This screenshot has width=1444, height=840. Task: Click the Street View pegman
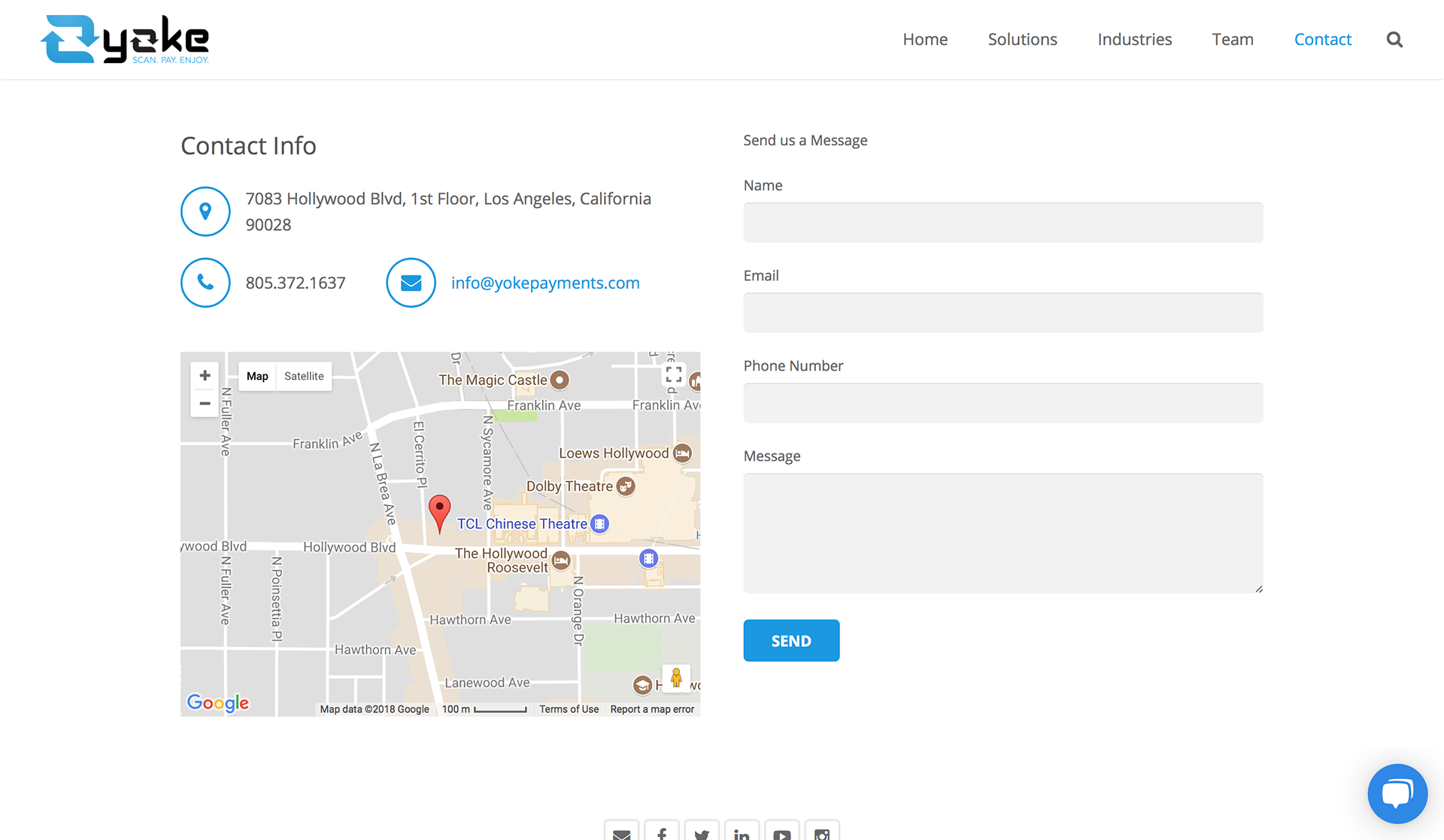pyautogui.click(x=675, y=678)
